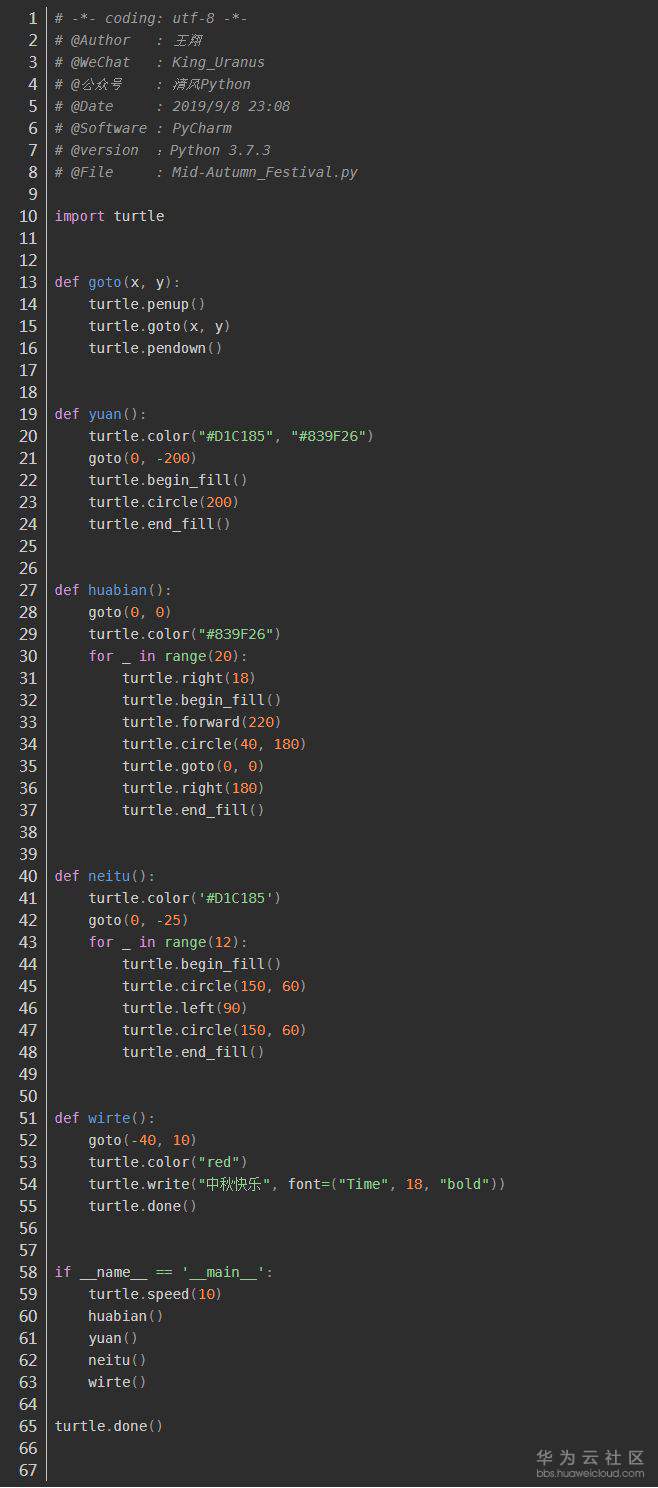Screen dimensions: 658x1488
Task: Click the "中秋快乐" string in turtle.write
Action: point(238,1184)
